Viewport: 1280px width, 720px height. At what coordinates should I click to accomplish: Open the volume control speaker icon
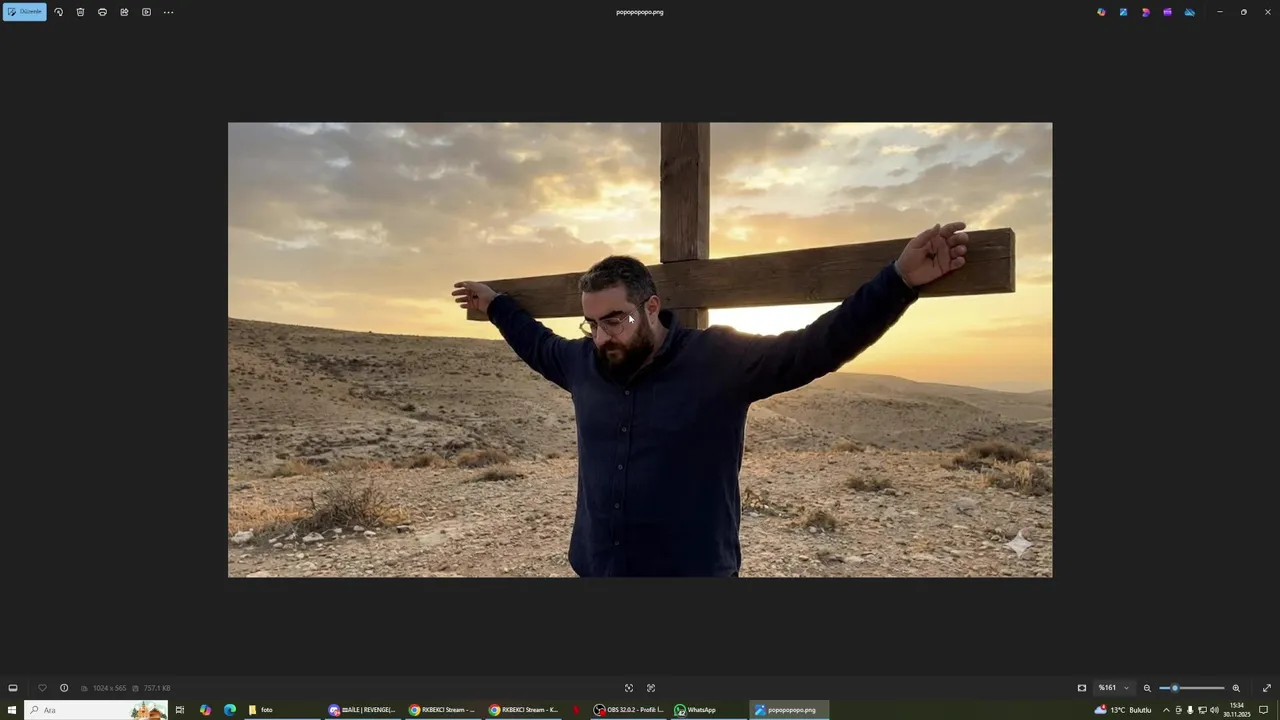tap(1214, 710)
